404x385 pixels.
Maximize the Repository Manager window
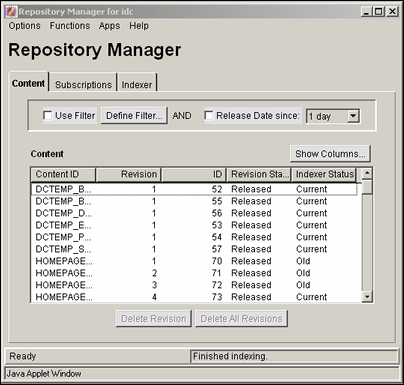(x=379, y=12)
